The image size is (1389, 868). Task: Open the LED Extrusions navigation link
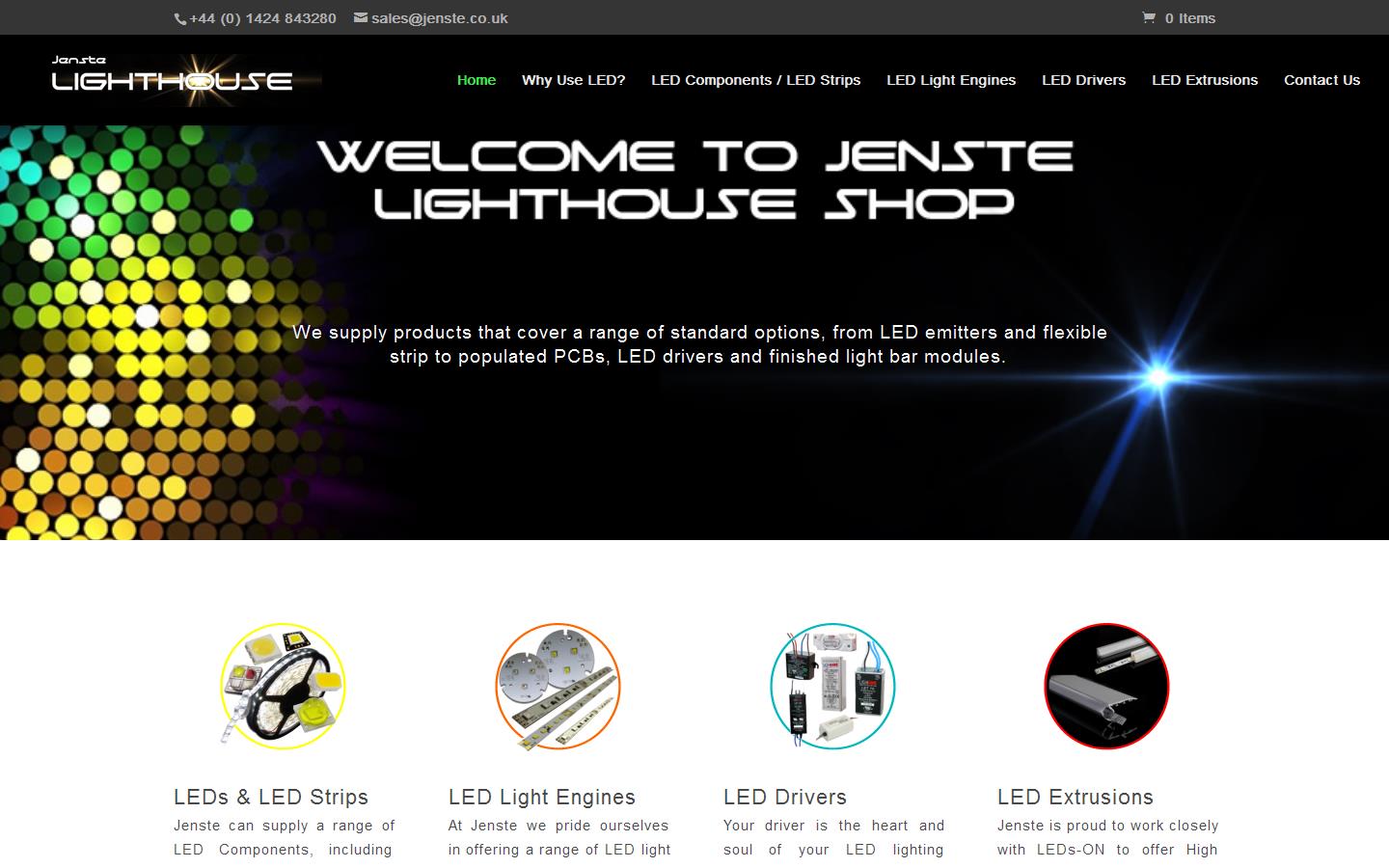pos(1204,80)
